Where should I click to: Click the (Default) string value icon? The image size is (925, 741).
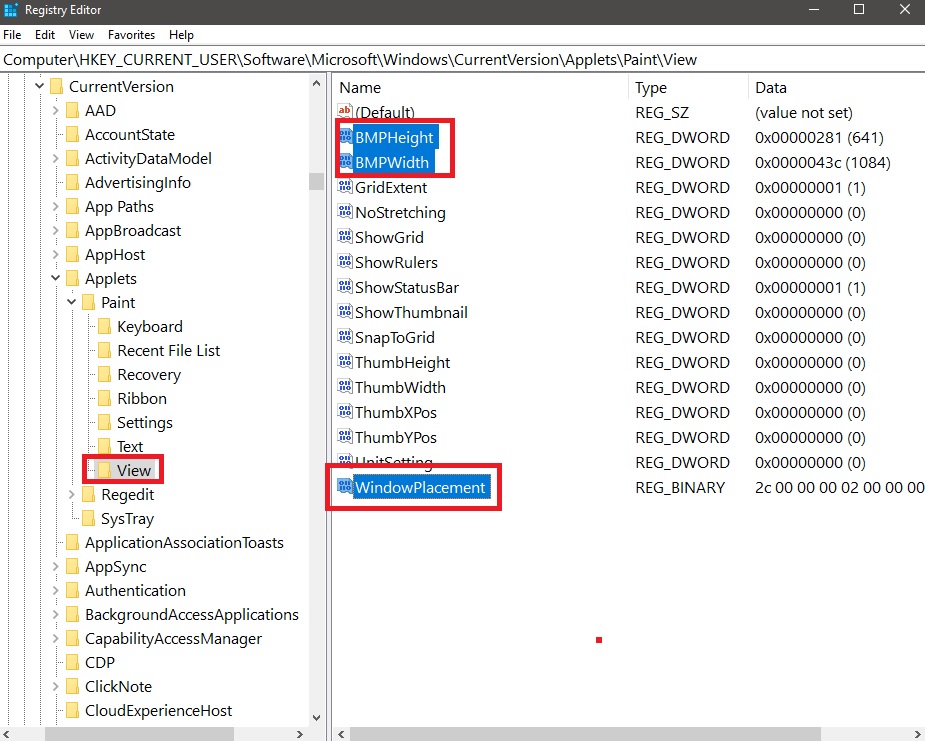point(345,112)
